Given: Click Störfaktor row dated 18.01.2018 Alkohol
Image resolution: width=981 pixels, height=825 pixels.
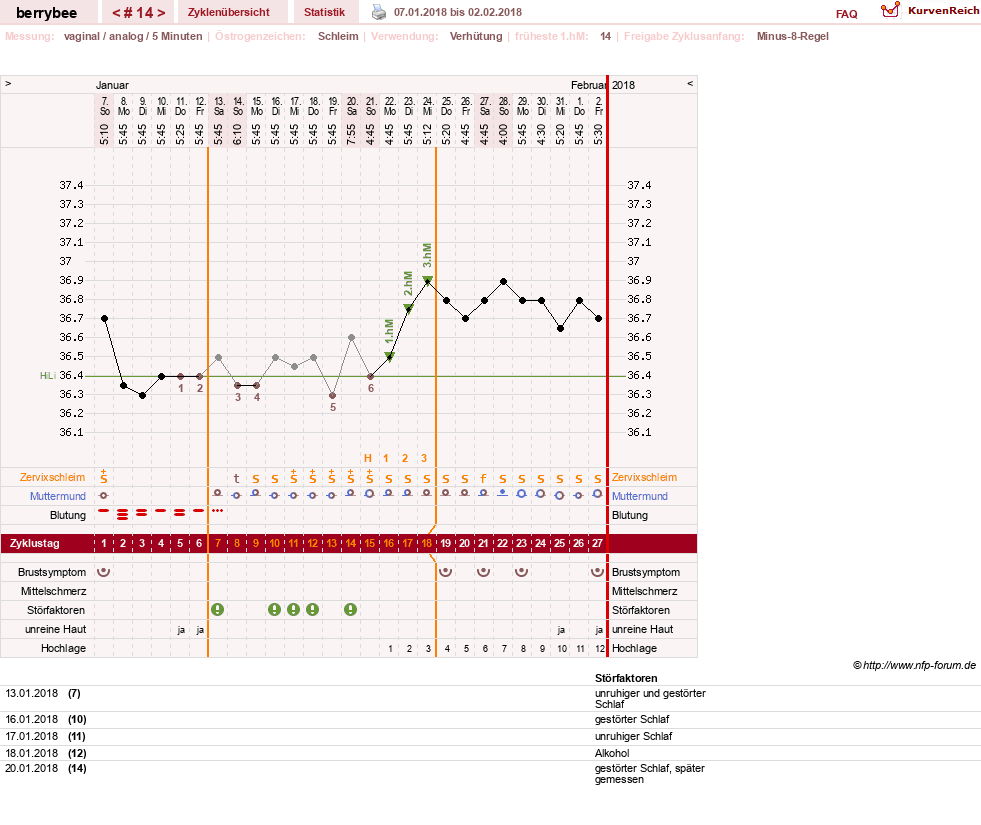Looking at the screenshot, I should click(x=490, y=753).
